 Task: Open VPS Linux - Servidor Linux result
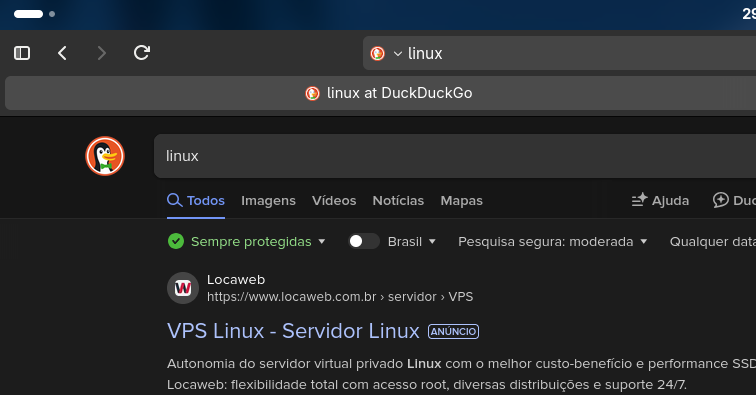click(x=293, y=331)
